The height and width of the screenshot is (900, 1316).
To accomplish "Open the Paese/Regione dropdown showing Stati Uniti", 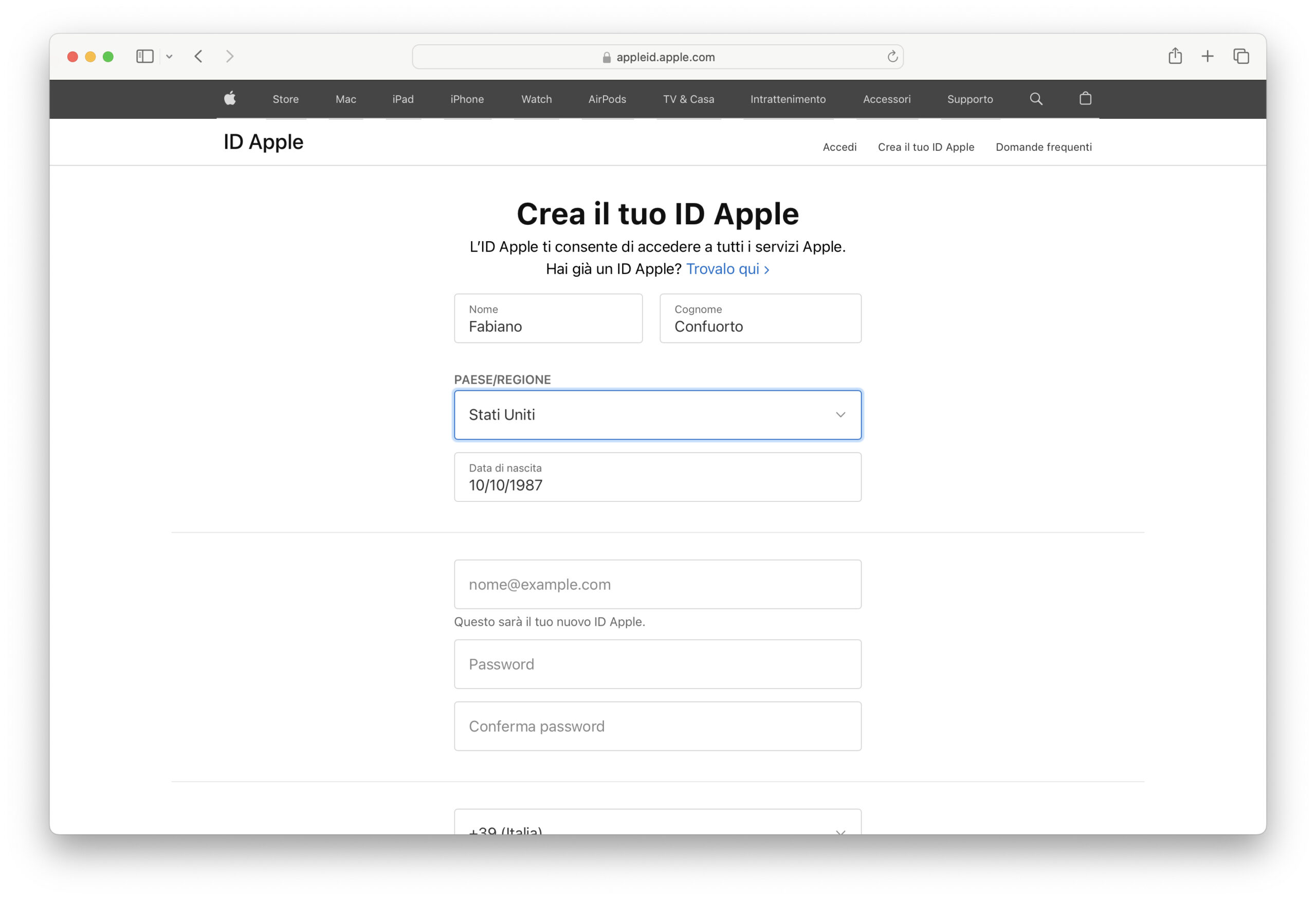I will pyautogui.click(x=657, y=415).
